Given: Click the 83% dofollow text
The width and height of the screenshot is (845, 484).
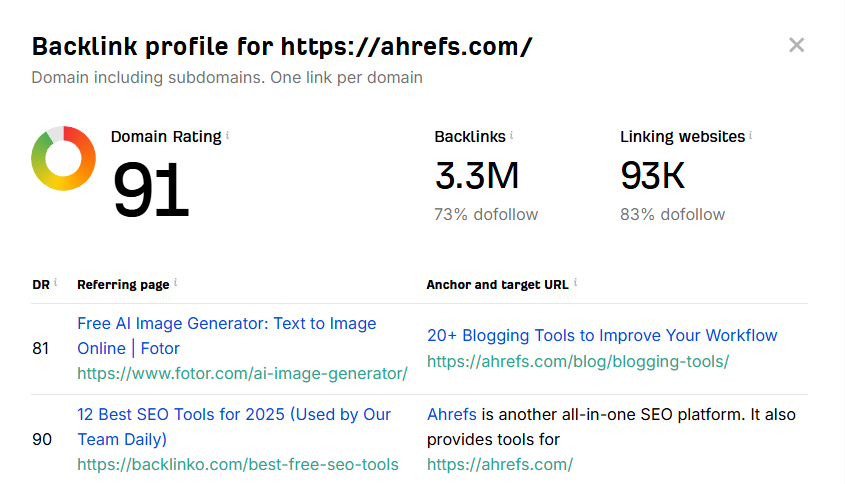Looking at the screenshot, I should [673, 215].
